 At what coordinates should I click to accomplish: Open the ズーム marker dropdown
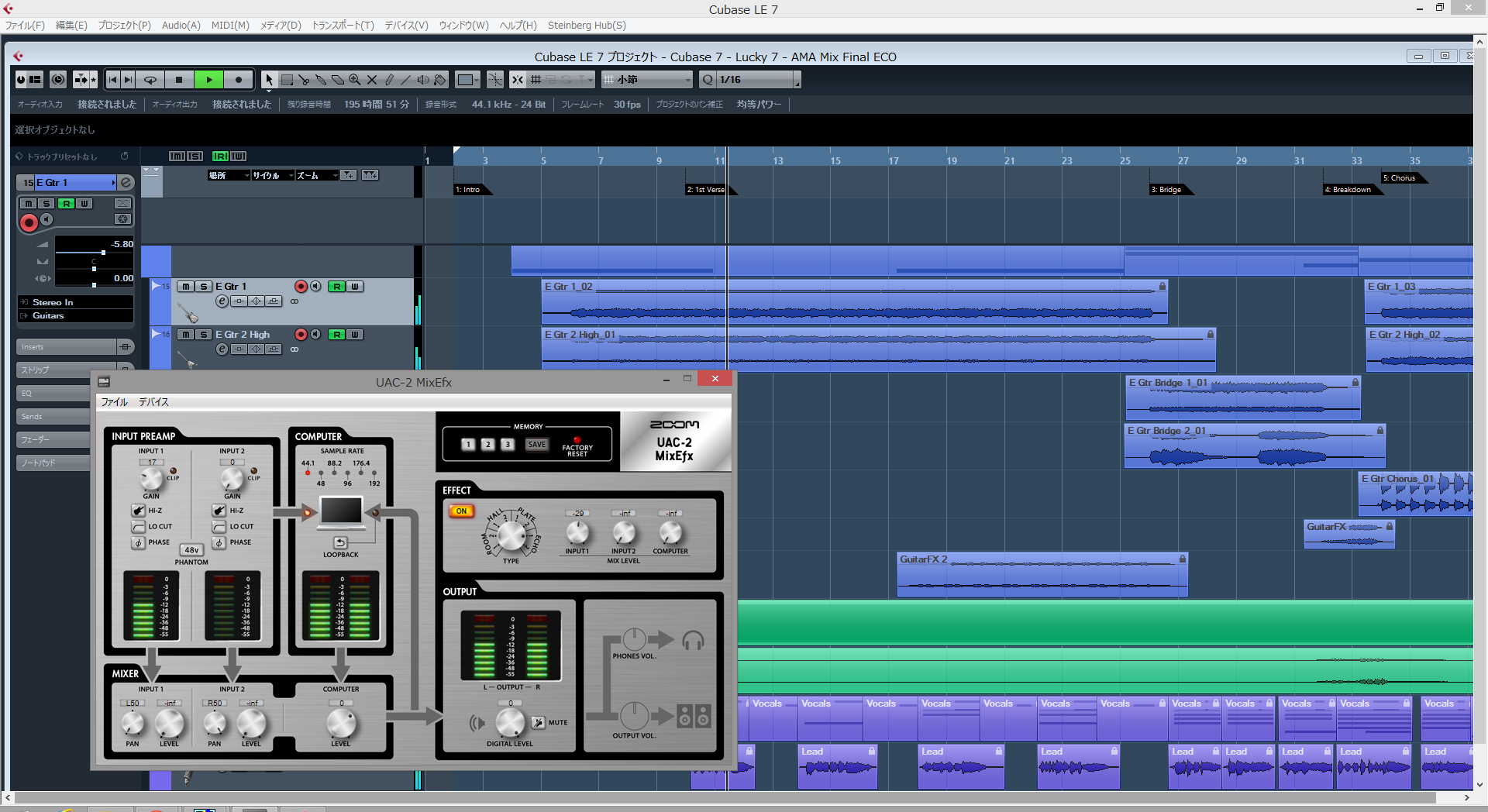click(318, 175)
